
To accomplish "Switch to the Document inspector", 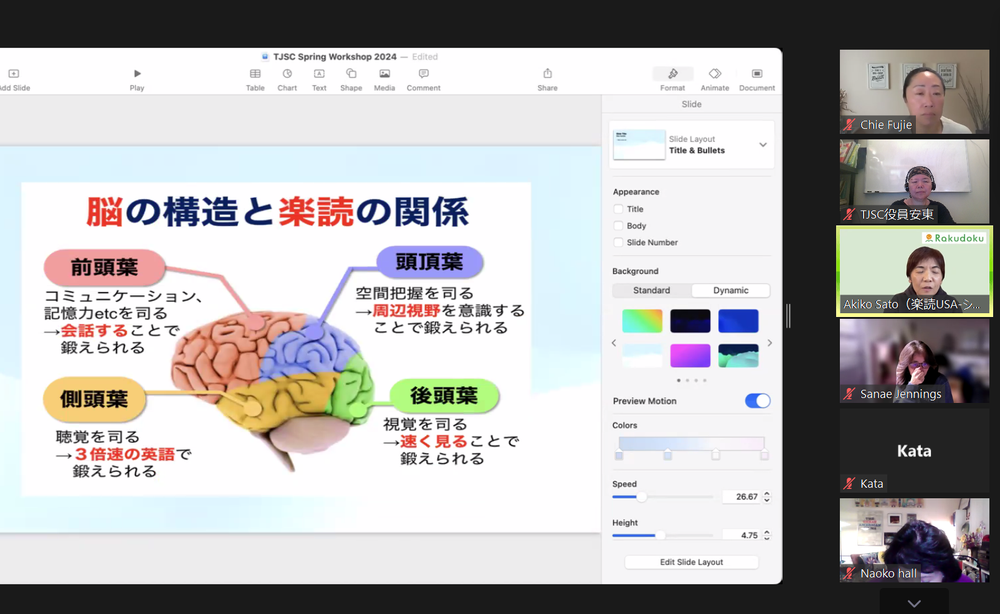I will (757, 74).
